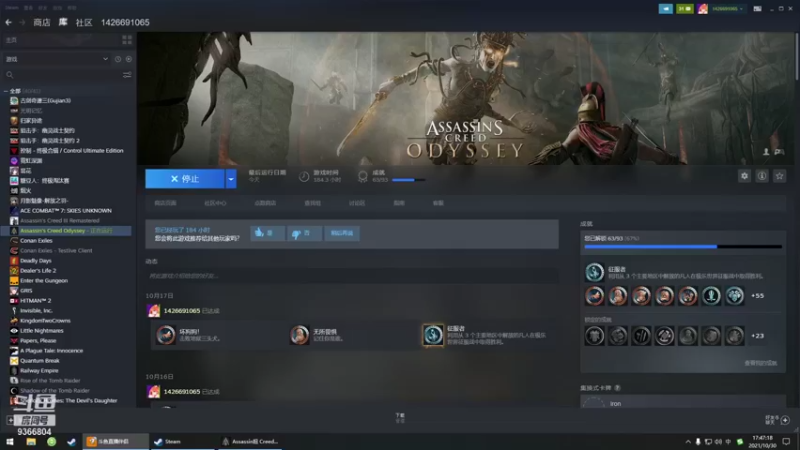Viewport: 800px width, 450px height.
Task: Select KingdomTwoCrowns entry
Action: click(x=45, y=321)
